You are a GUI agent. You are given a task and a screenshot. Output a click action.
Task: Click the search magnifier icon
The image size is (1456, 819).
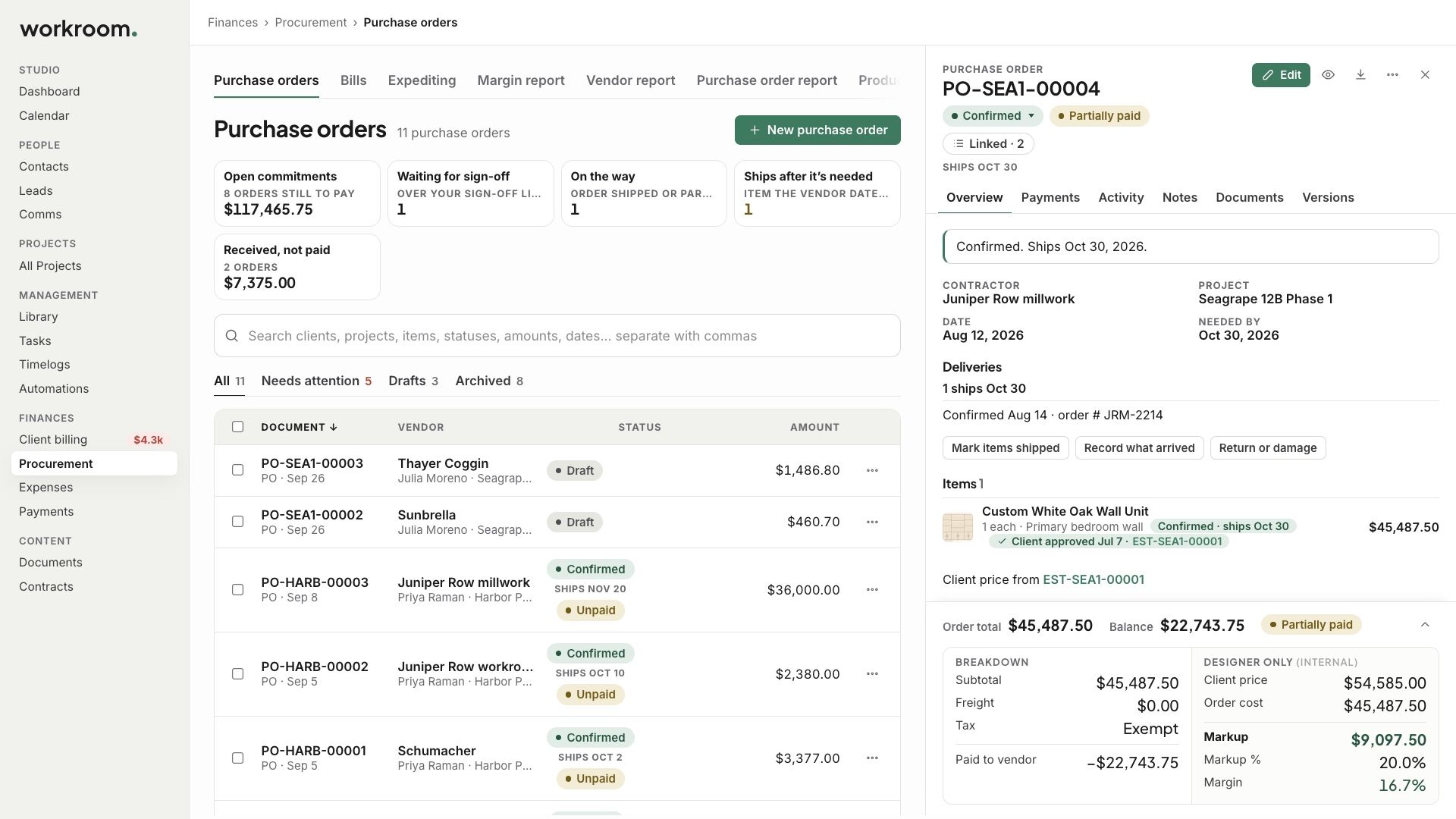(232, 336)
